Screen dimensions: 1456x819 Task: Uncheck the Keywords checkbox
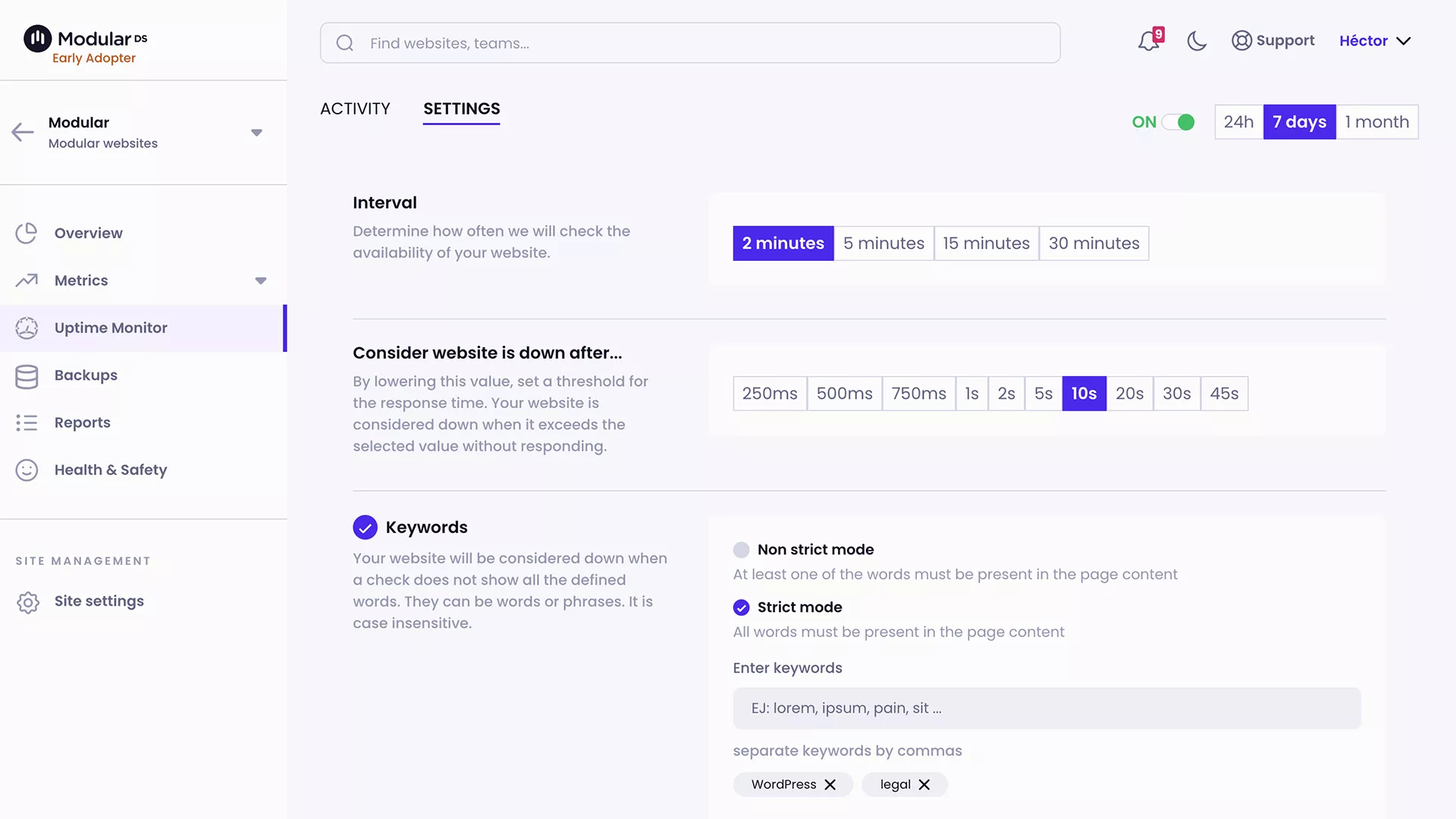(x=365, y=528)
